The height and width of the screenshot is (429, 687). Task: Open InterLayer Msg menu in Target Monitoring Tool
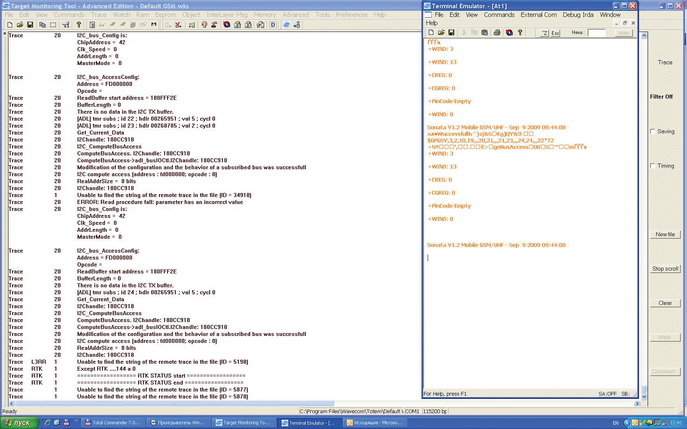[x=227, y=14]
